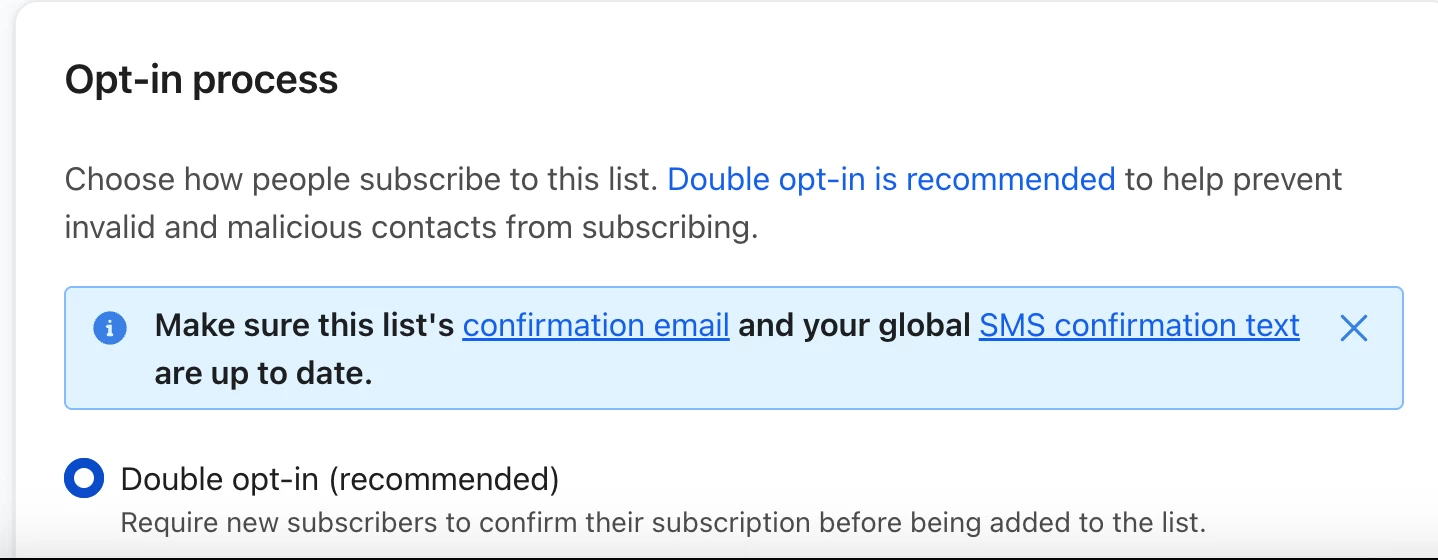Click the "and your global" banner text
Viewport: 1438px width, 560px height.
pyautogui.click(x=855, y=326)
